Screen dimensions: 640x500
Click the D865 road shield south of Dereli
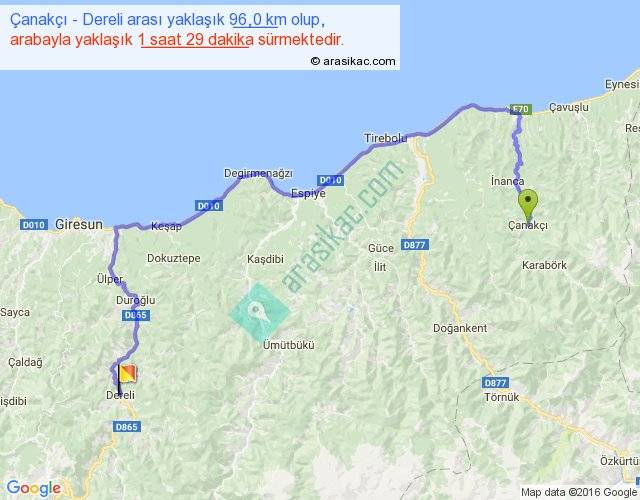pyautogui.click(x=127, y=427)
